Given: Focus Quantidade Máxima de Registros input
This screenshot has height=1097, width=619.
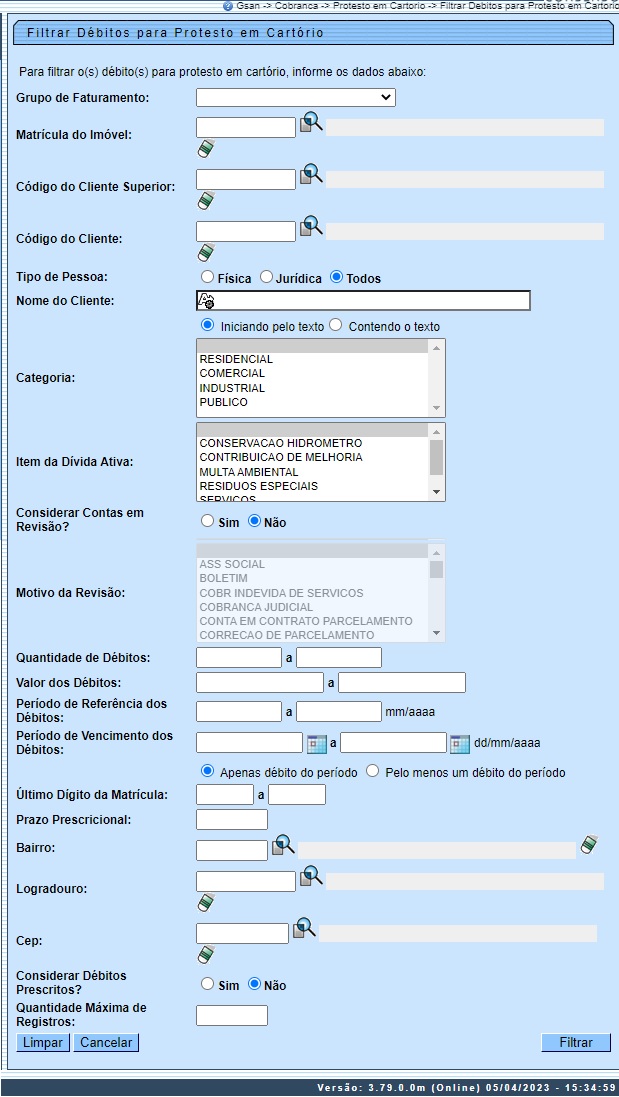Looking at the screenshot, I should tap(232, 1015).
